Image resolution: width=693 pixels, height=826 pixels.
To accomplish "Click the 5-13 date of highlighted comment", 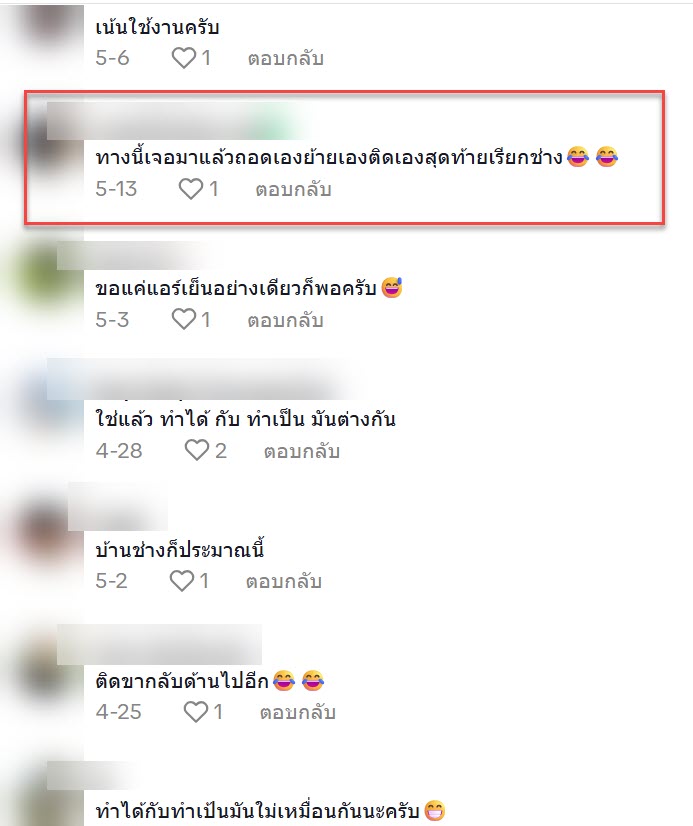I will coord(116,189).
